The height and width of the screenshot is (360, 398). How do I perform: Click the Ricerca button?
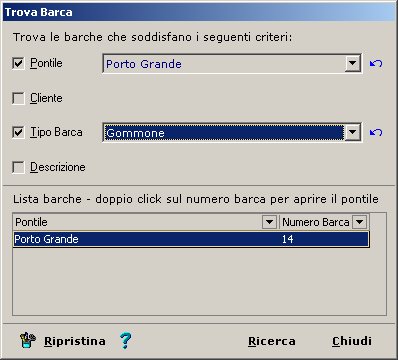[272, 341]
